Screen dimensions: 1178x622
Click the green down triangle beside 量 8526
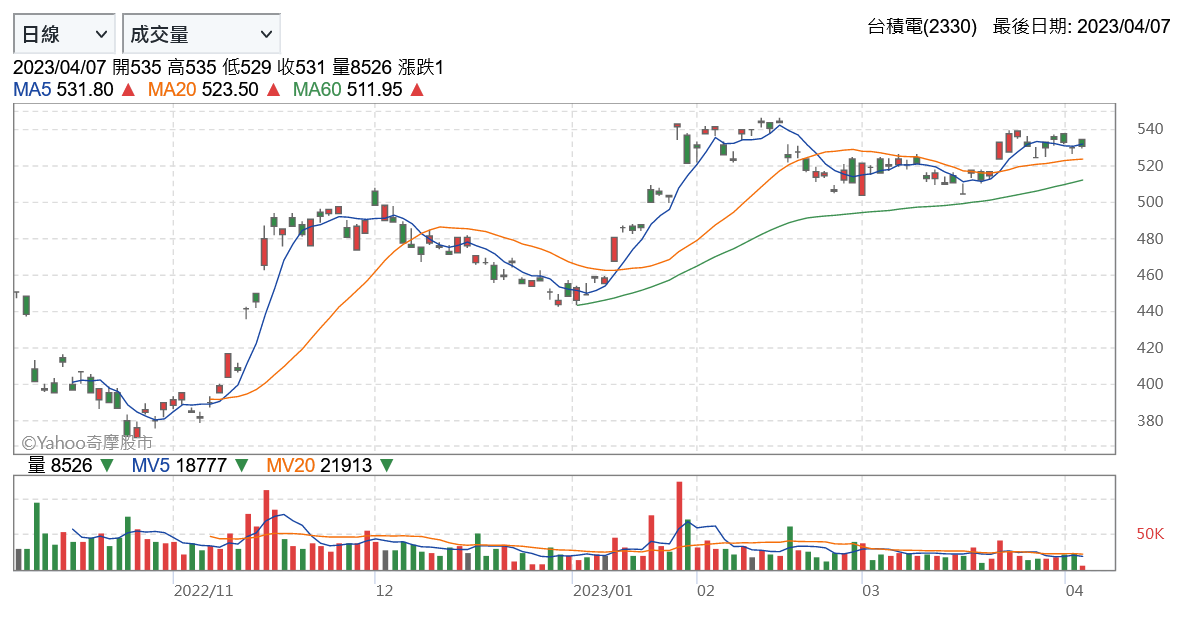tap(107, 466)
